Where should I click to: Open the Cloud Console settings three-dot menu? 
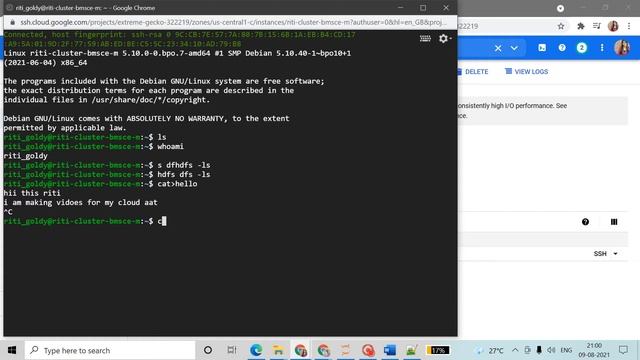pos(602,48)
